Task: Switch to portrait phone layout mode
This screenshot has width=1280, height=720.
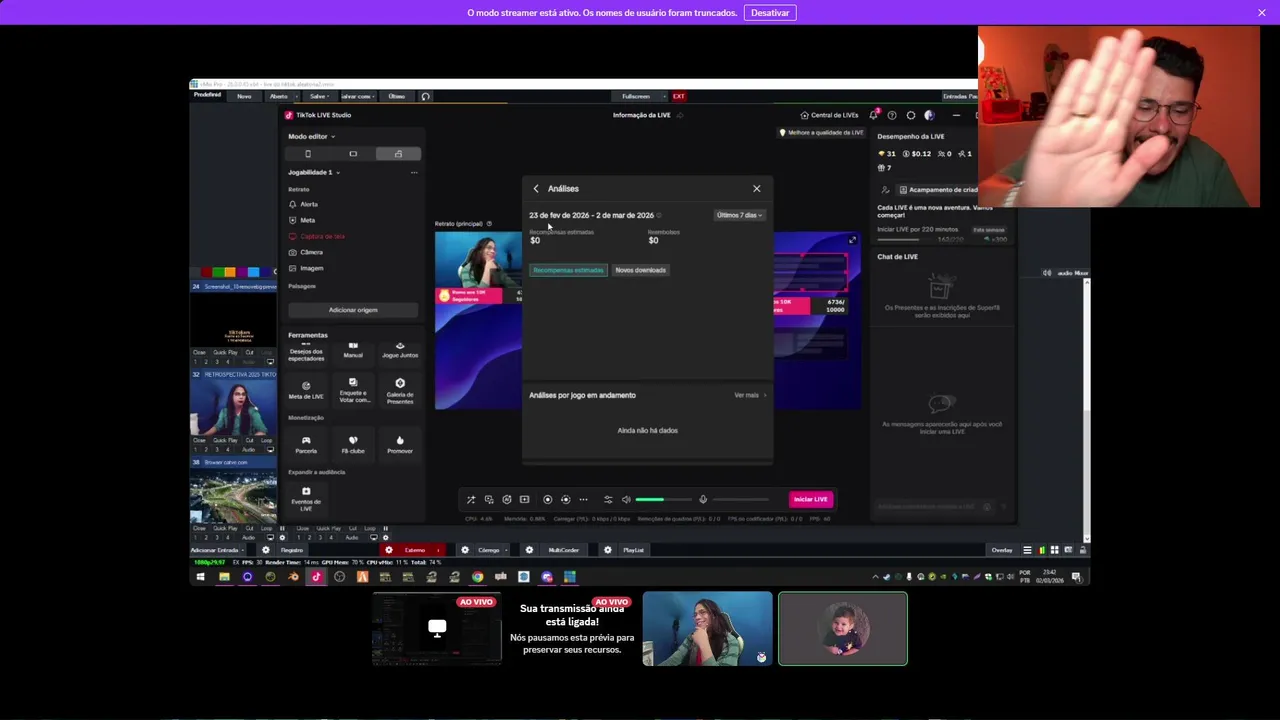Action: [308, 154]
